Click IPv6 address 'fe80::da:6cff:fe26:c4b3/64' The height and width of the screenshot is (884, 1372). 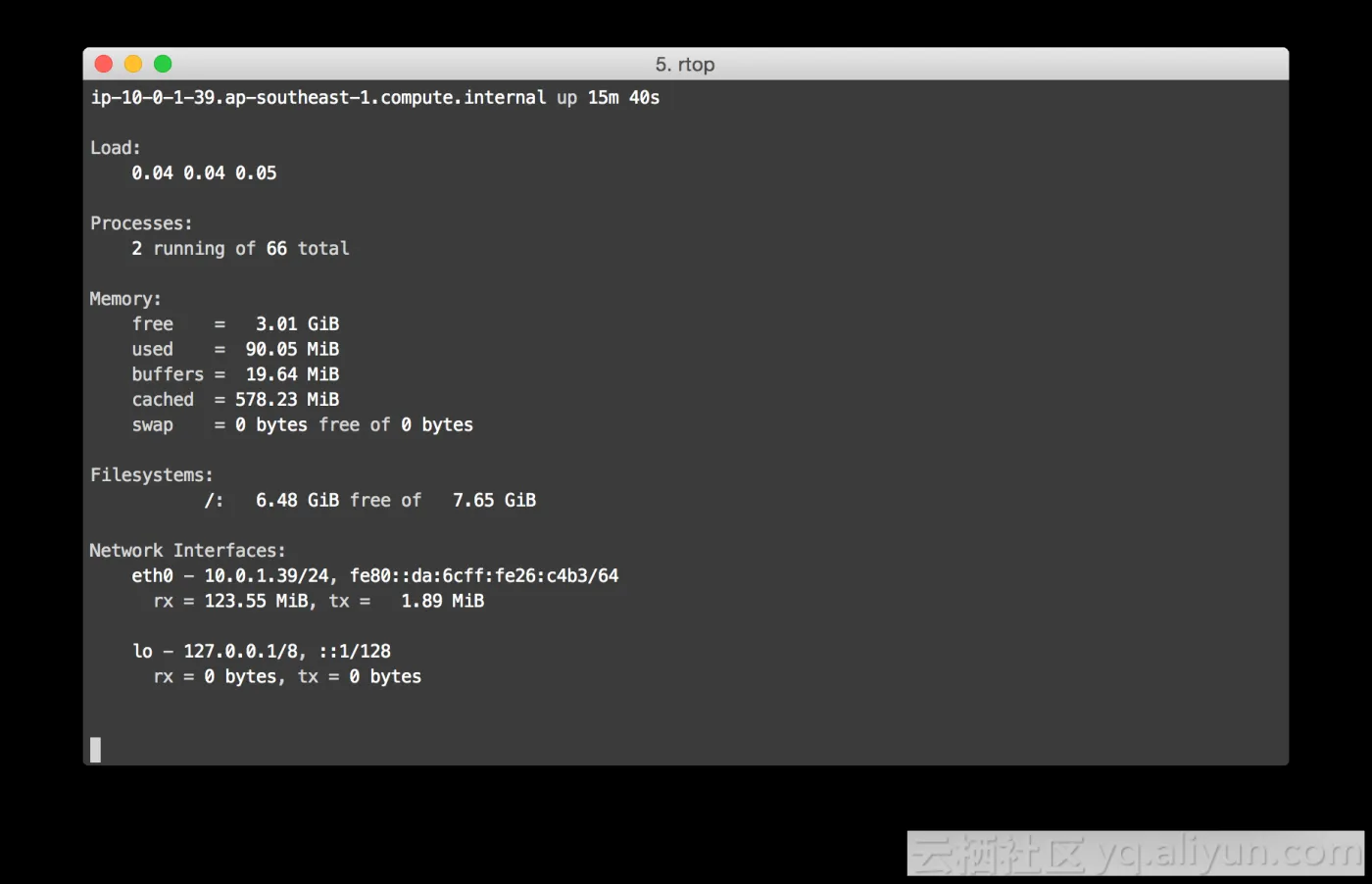tap(484, 576)
